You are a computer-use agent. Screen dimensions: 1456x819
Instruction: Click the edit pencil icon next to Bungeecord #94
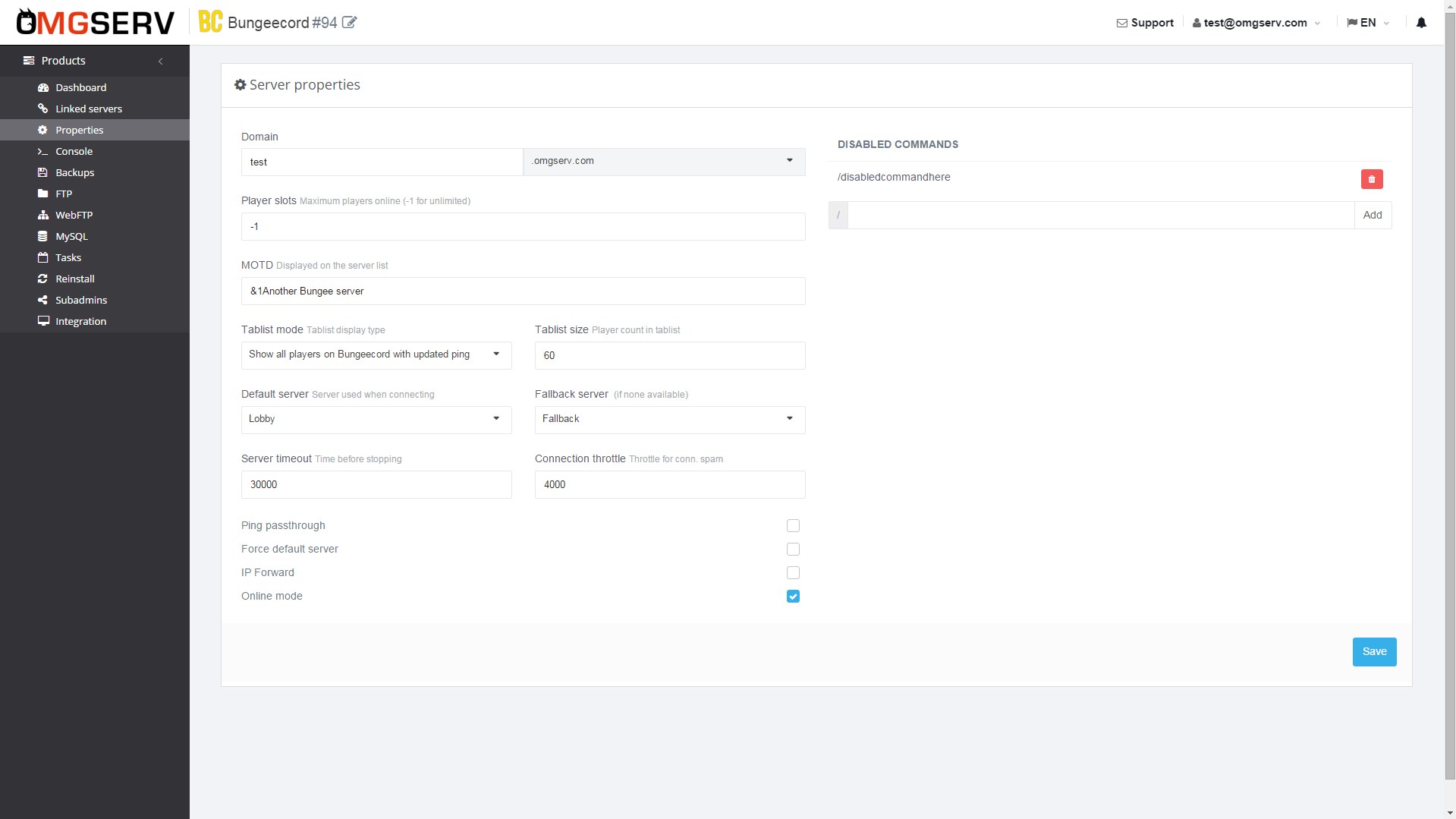click(349, 23)
